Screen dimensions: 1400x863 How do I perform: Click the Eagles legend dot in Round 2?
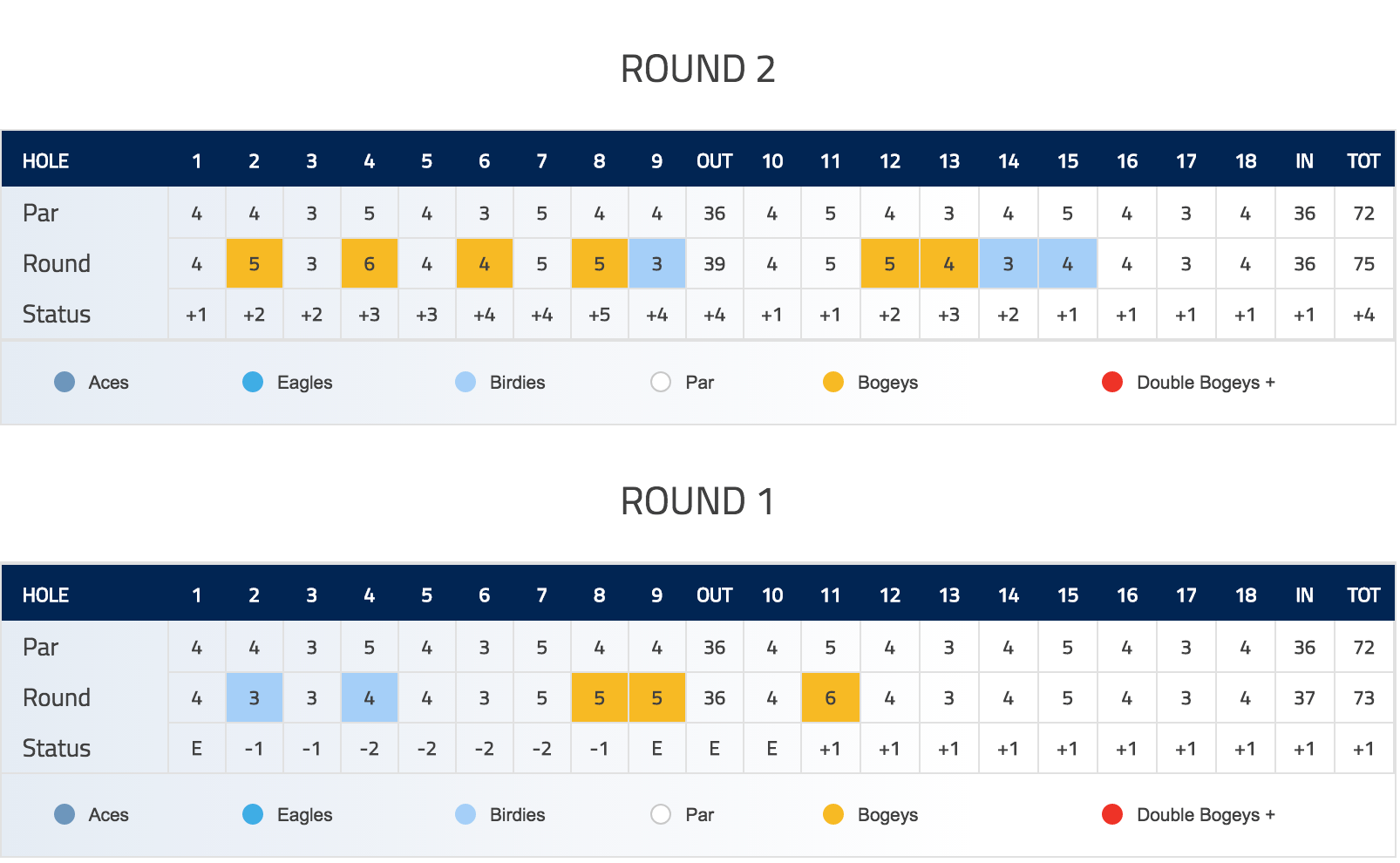253,382
